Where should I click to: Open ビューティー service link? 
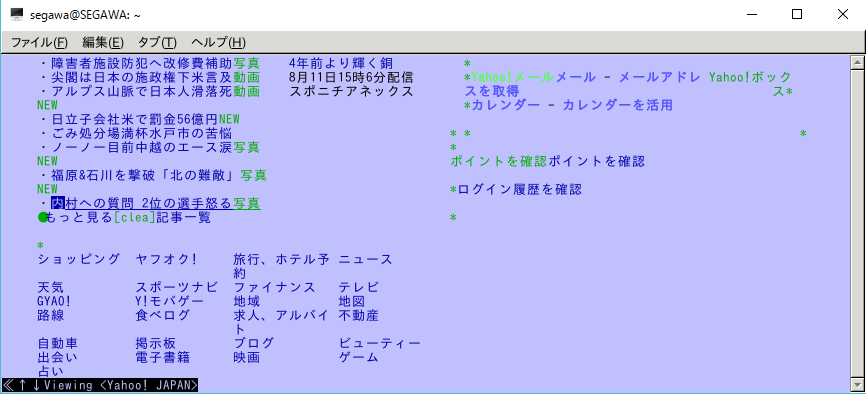[x=379, y=343]
